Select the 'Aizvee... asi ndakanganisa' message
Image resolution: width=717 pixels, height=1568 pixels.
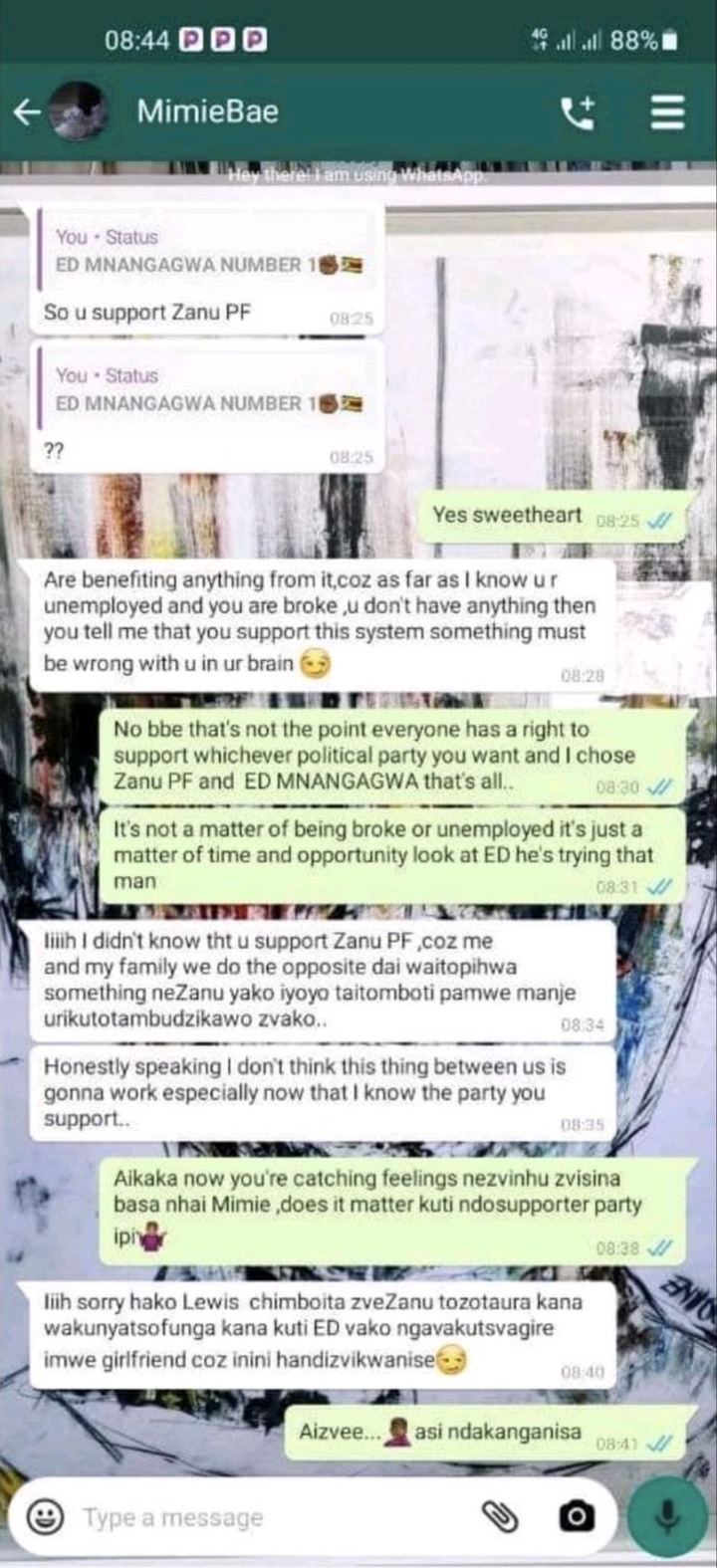click(x=486, y=1434)
